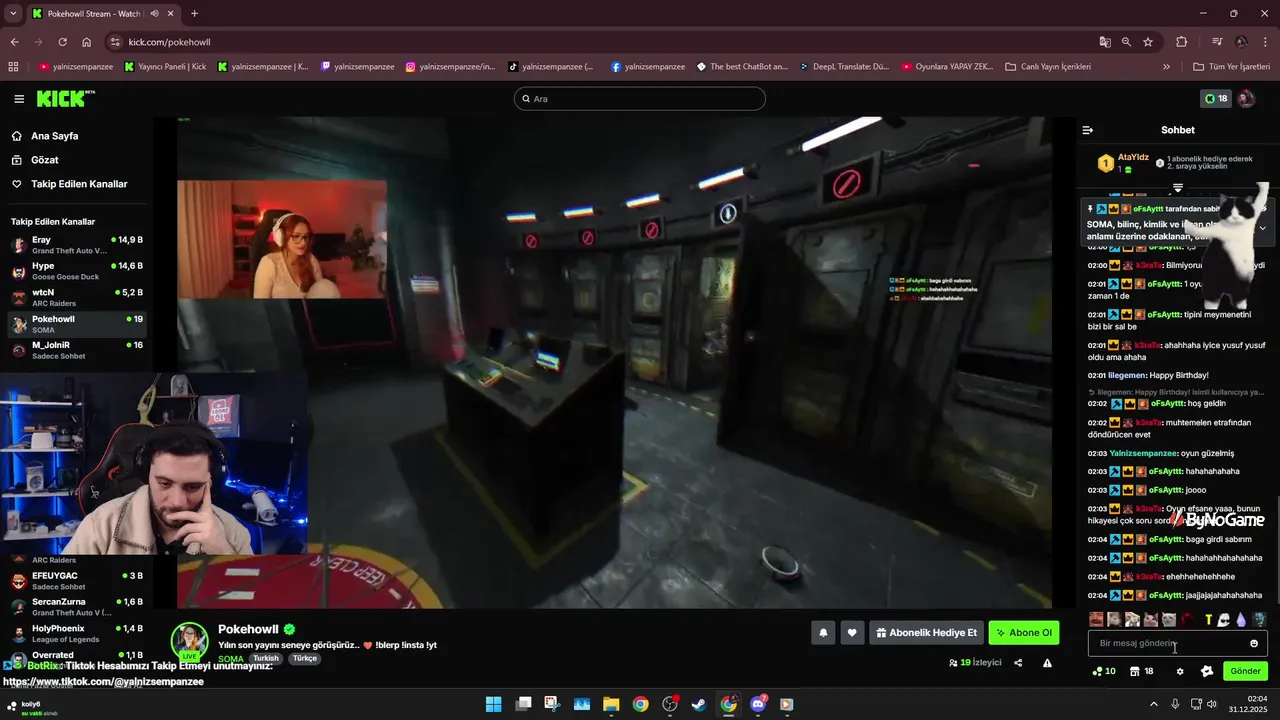Reload the kick.com page
Screen dimensions: 1280x720
(x=62, y=42)
